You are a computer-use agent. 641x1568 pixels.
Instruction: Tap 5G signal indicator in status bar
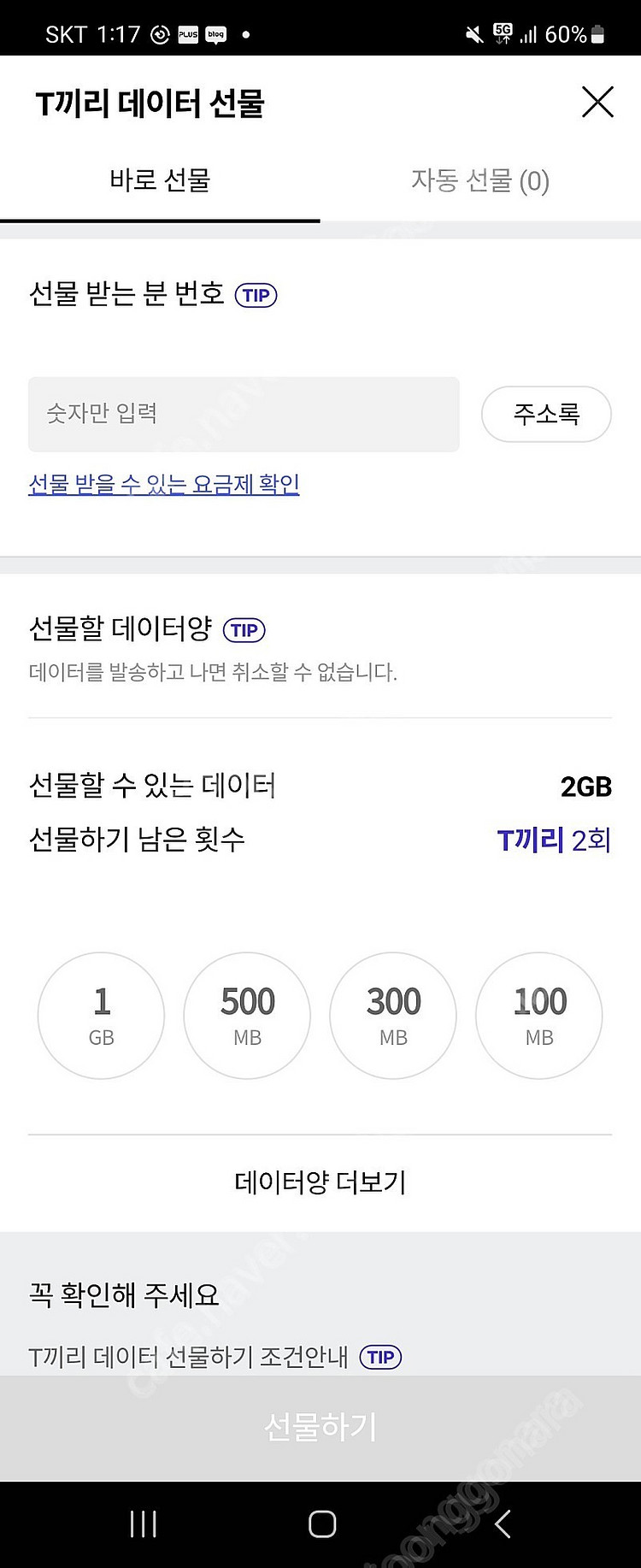[x=503, y=34]
